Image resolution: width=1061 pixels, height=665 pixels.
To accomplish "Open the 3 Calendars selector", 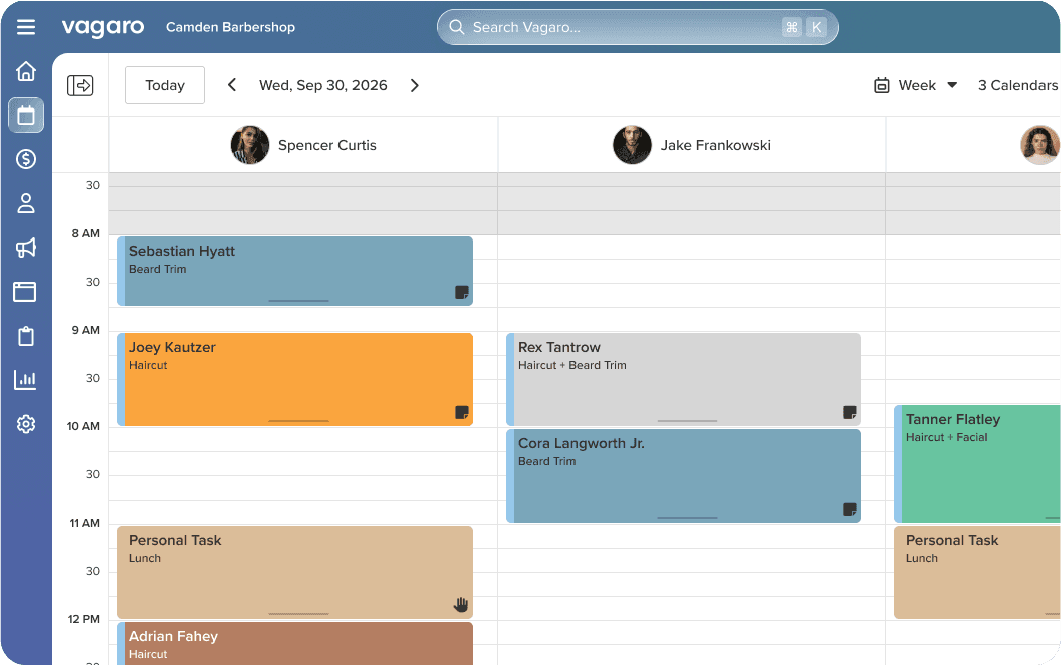I will [x=1017, y=85].
